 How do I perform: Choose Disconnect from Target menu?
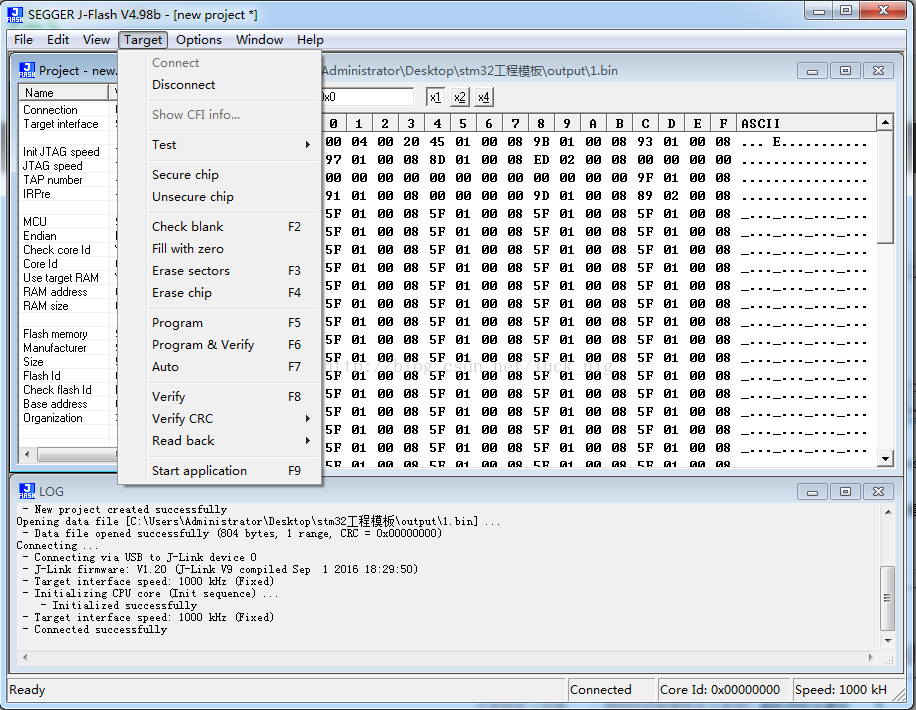233,85
